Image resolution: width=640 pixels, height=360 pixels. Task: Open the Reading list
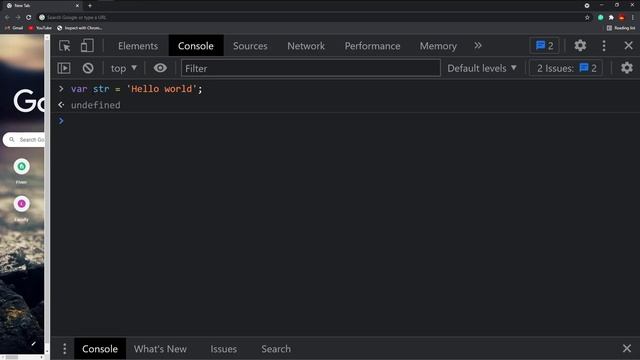tap(621, 28)
